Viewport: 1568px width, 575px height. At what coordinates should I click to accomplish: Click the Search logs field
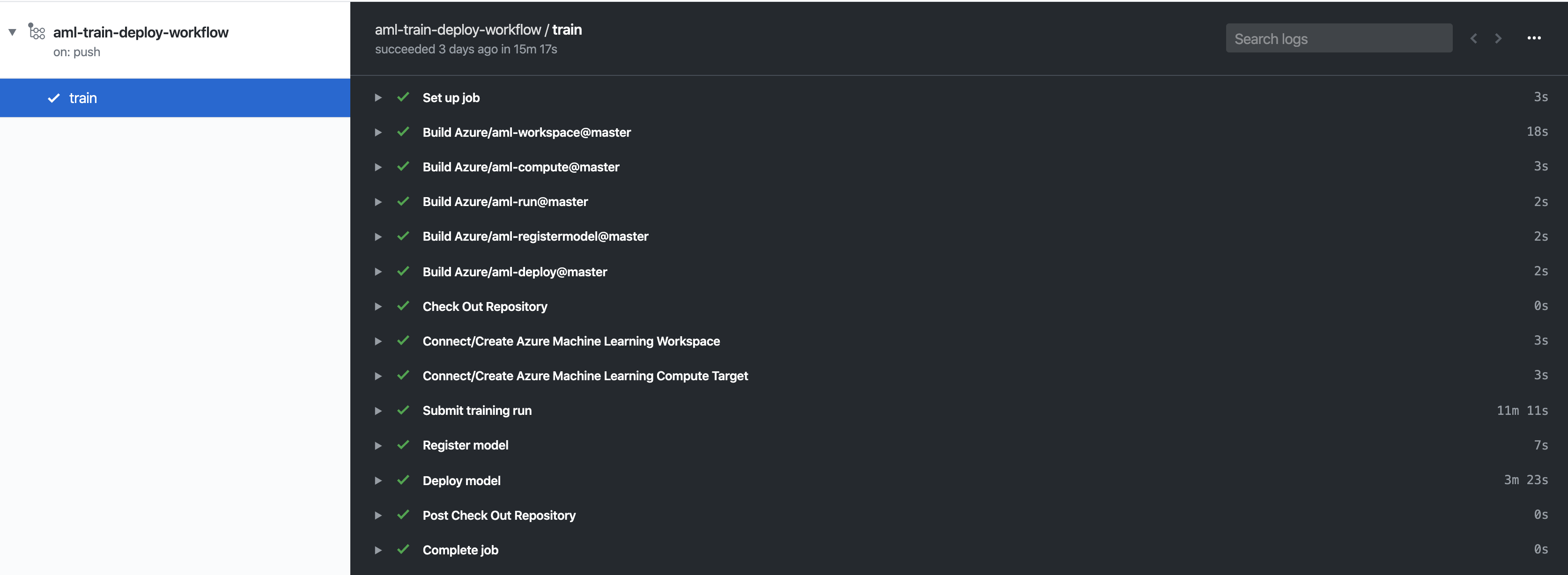pos(1339,38)
